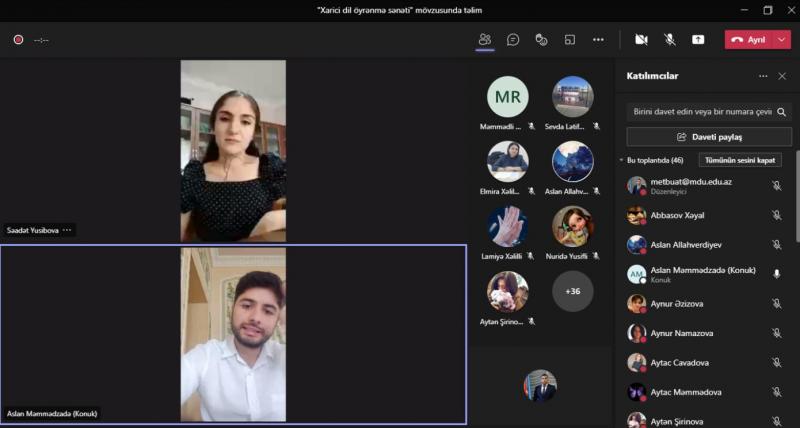Click Lamiyə Xəlilli avatar tile

tap(508, 226)
